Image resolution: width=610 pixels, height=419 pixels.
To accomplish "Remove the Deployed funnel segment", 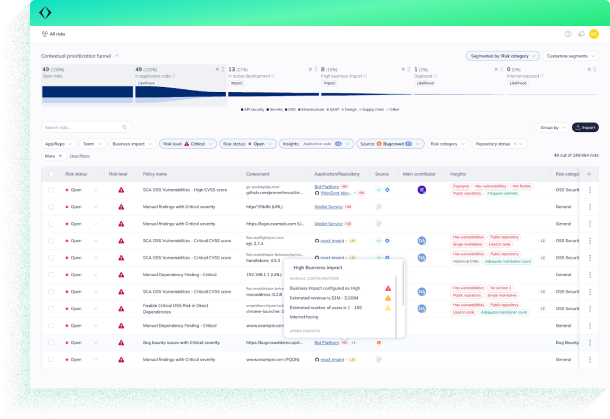I will tap(496, 69).
